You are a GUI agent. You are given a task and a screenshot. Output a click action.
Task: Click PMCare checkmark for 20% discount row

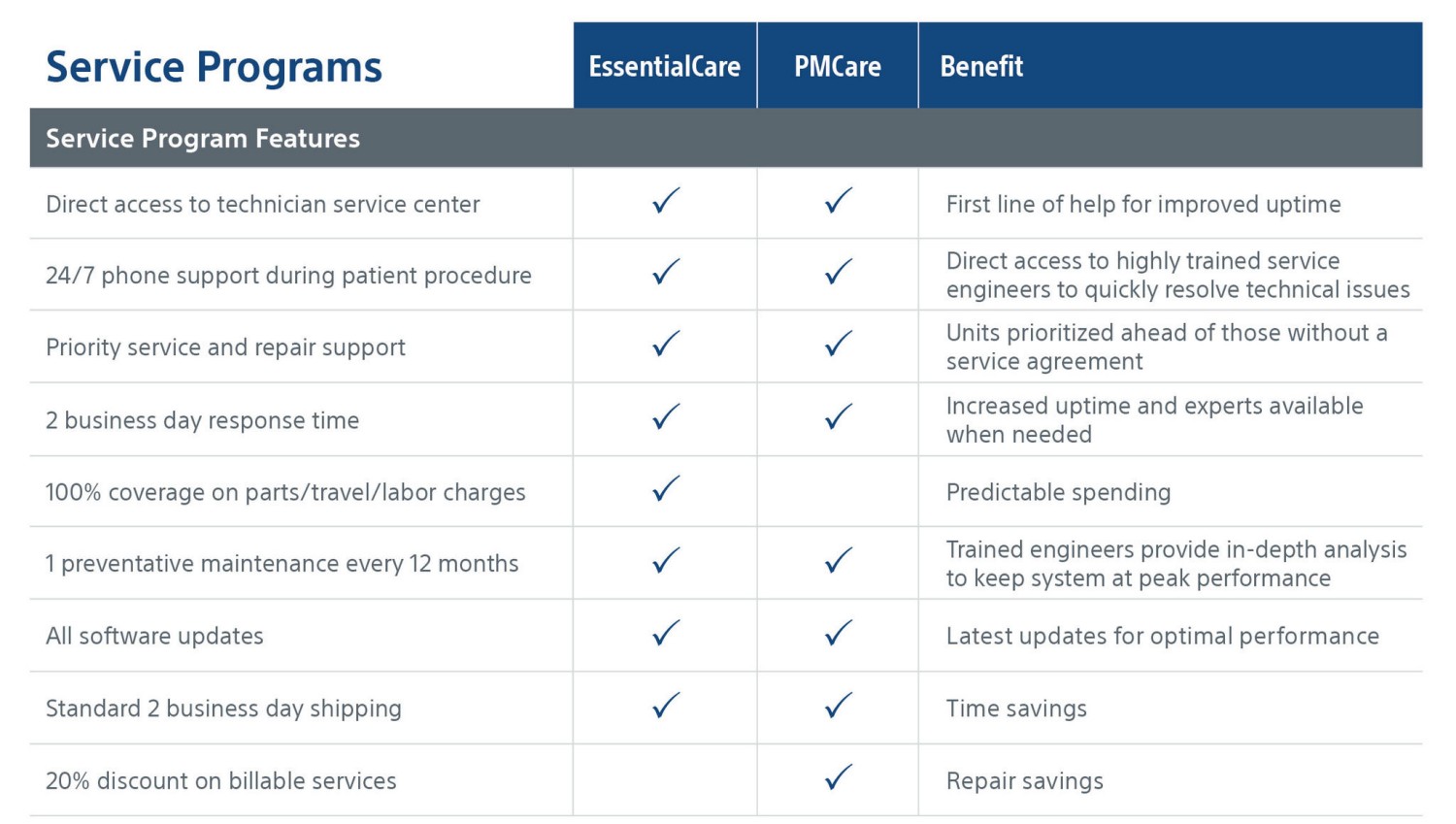point(839,777)
